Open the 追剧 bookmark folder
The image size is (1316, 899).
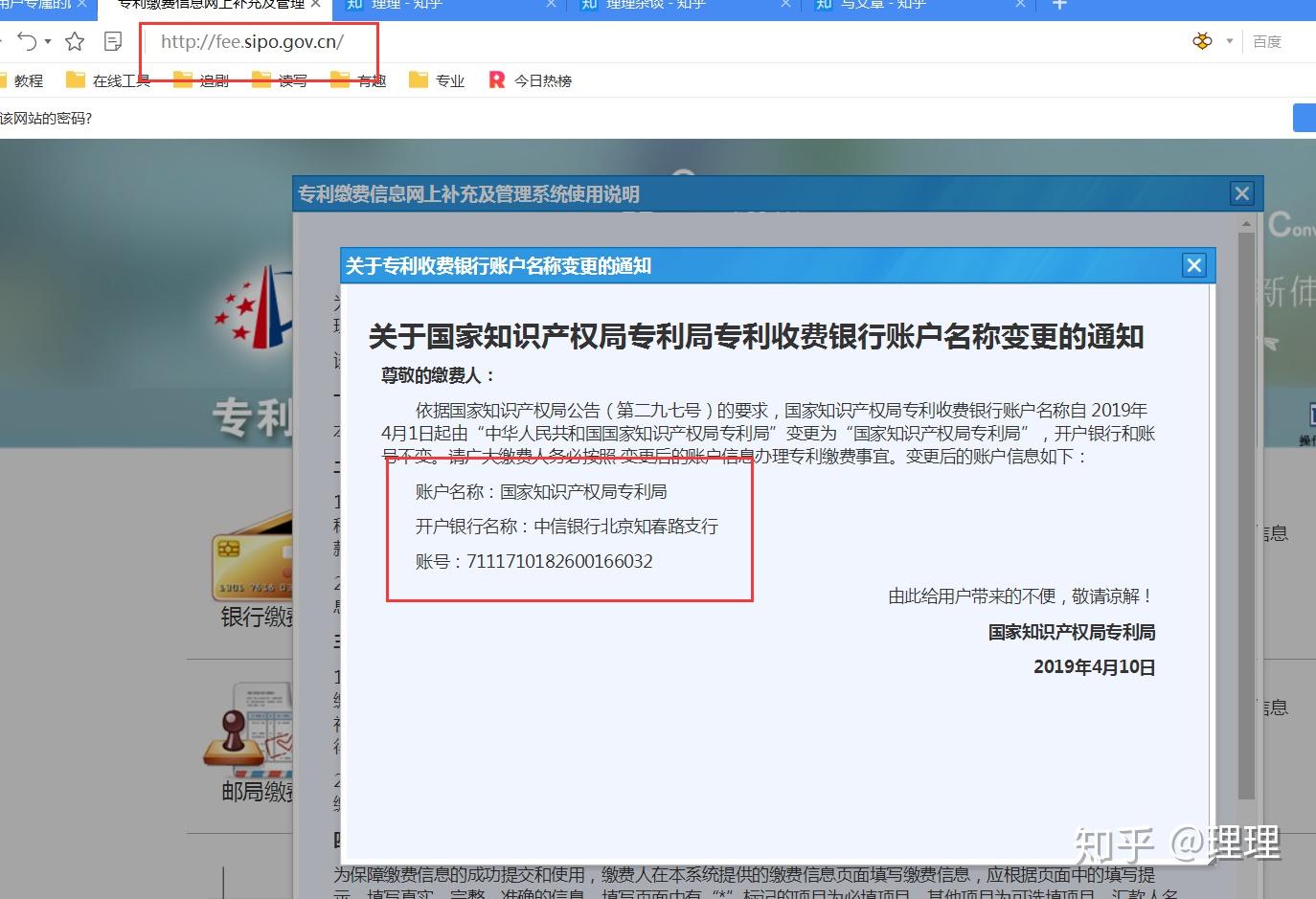[201, 80]
